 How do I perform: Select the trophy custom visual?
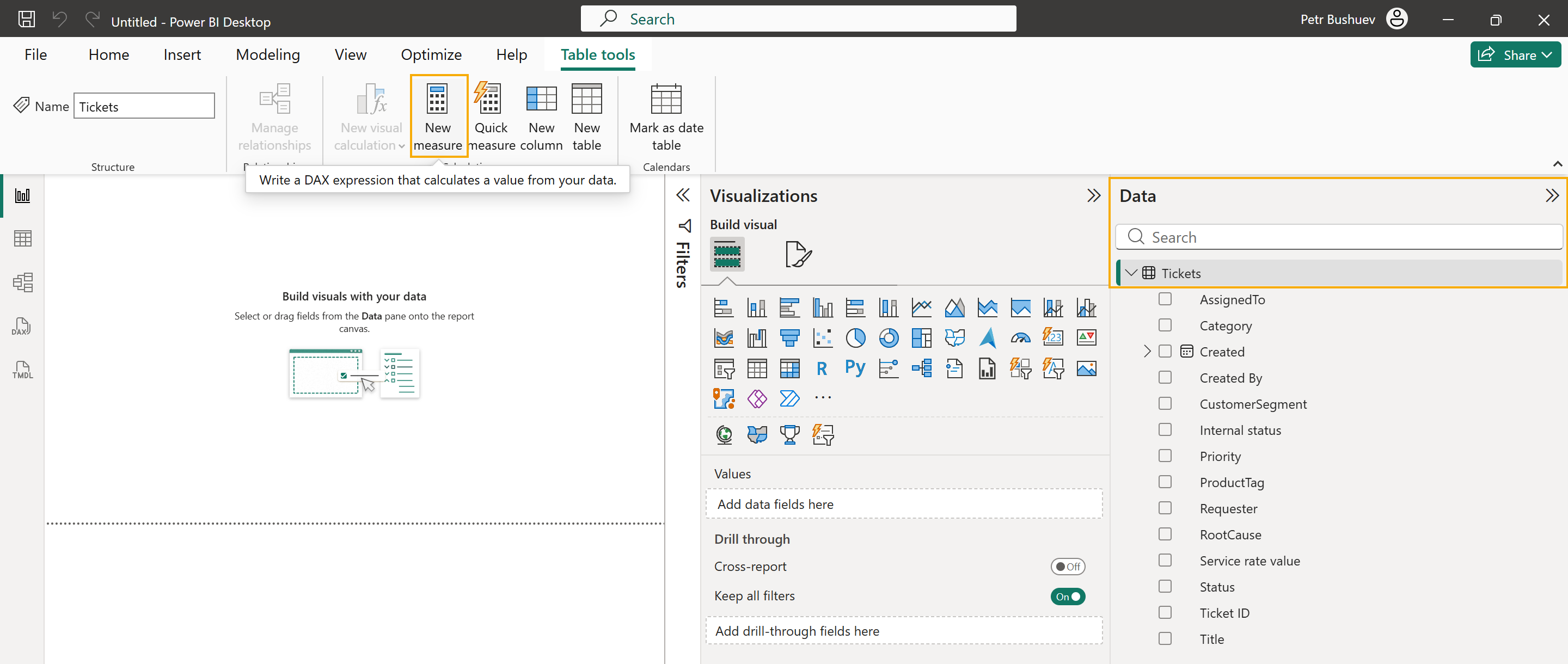coord(789,434)
